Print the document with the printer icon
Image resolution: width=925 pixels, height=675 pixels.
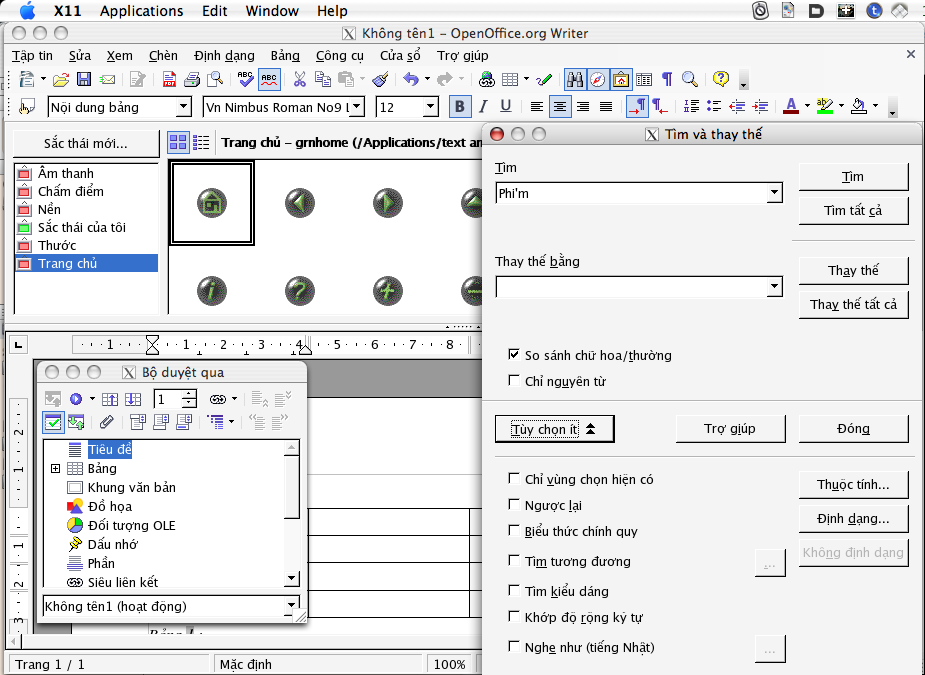coord(192,79)
